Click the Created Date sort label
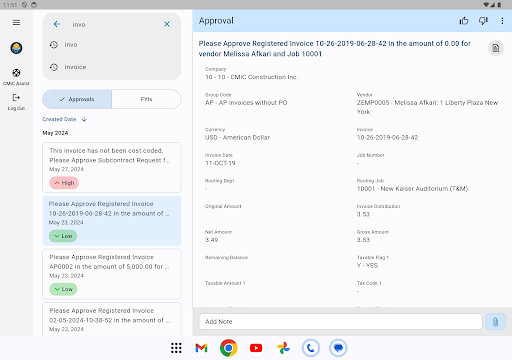 coord(59,119)
